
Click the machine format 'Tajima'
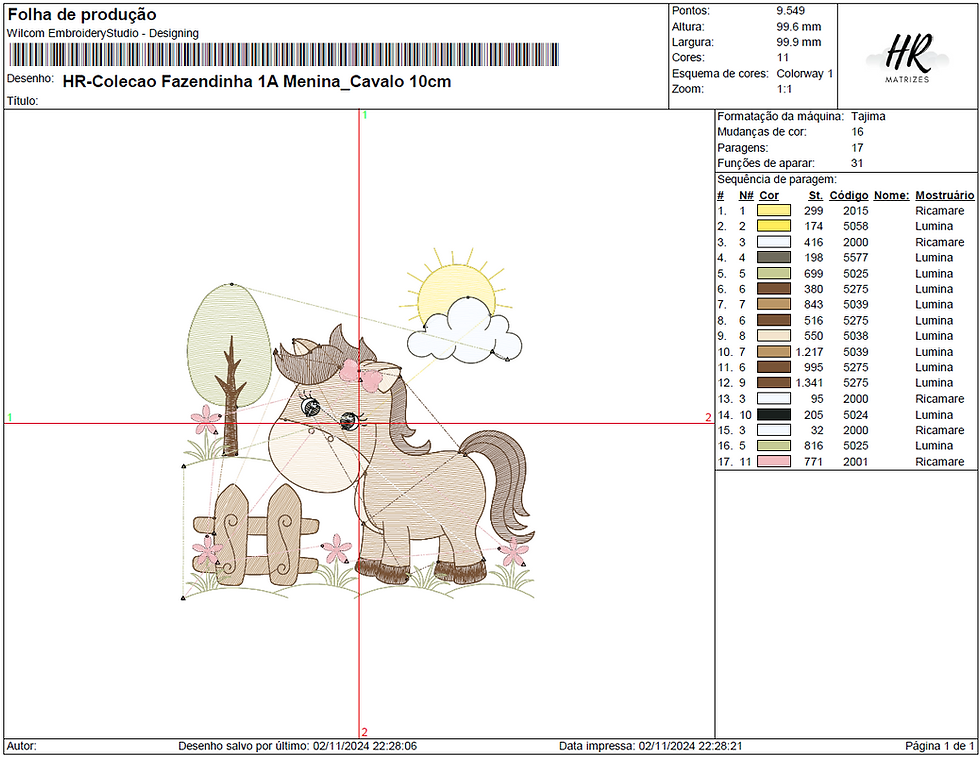tap(868, 116)
